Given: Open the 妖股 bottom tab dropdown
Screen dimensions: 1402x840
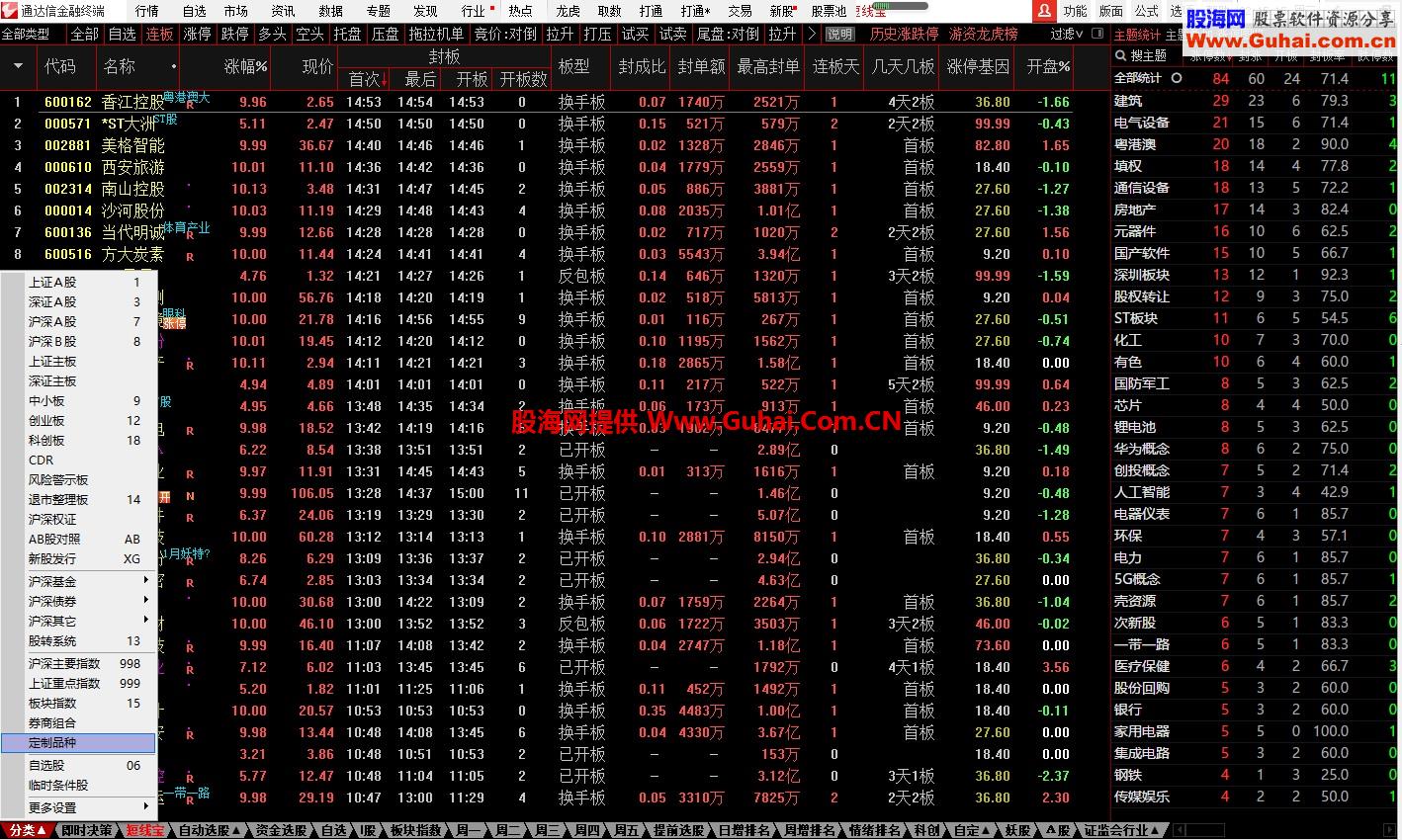Looking at the screenshot, I should pyautogui.click(x=1017, y=830).
